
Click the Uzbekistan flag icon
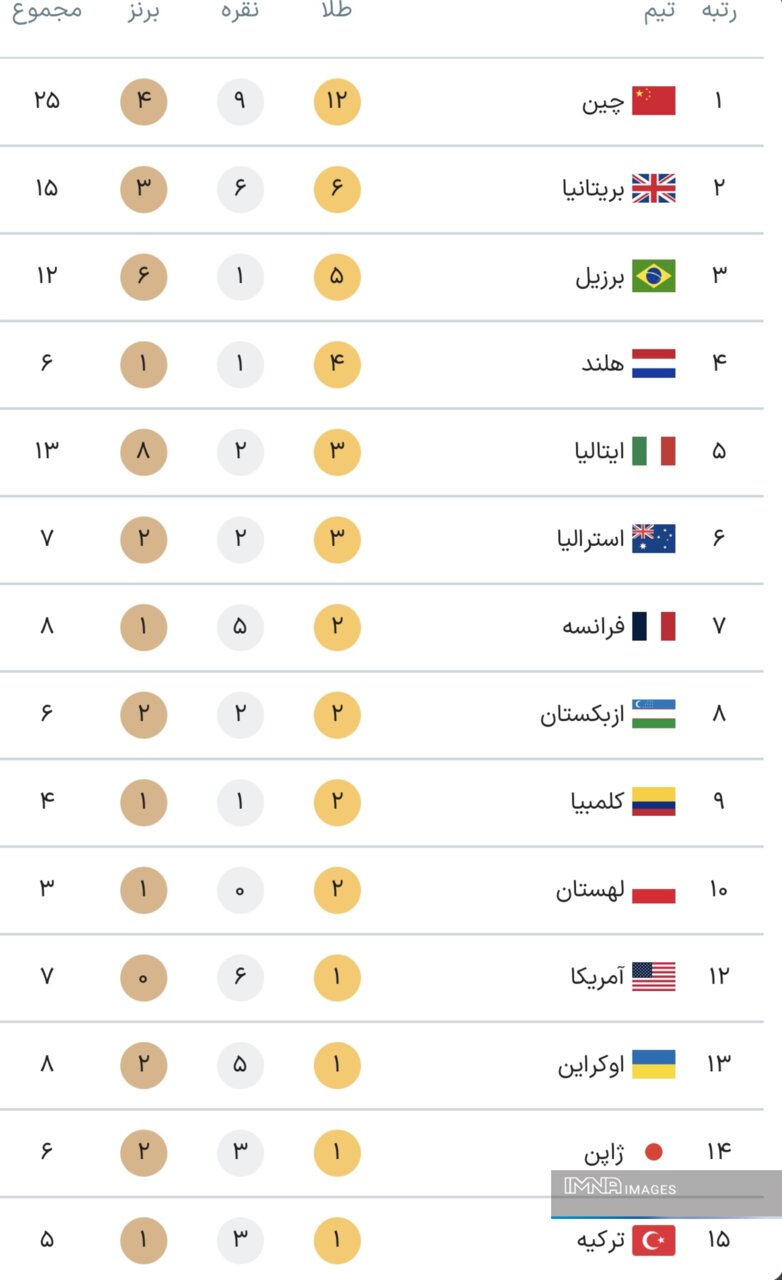653,714
